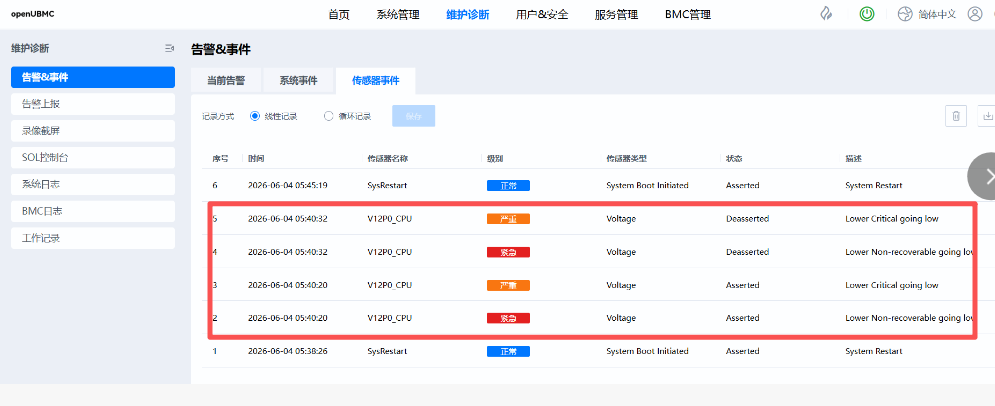Click the download icon to export events
This screenshot has height=406, width=995.
pyautogui.click(x=987, y=116)
